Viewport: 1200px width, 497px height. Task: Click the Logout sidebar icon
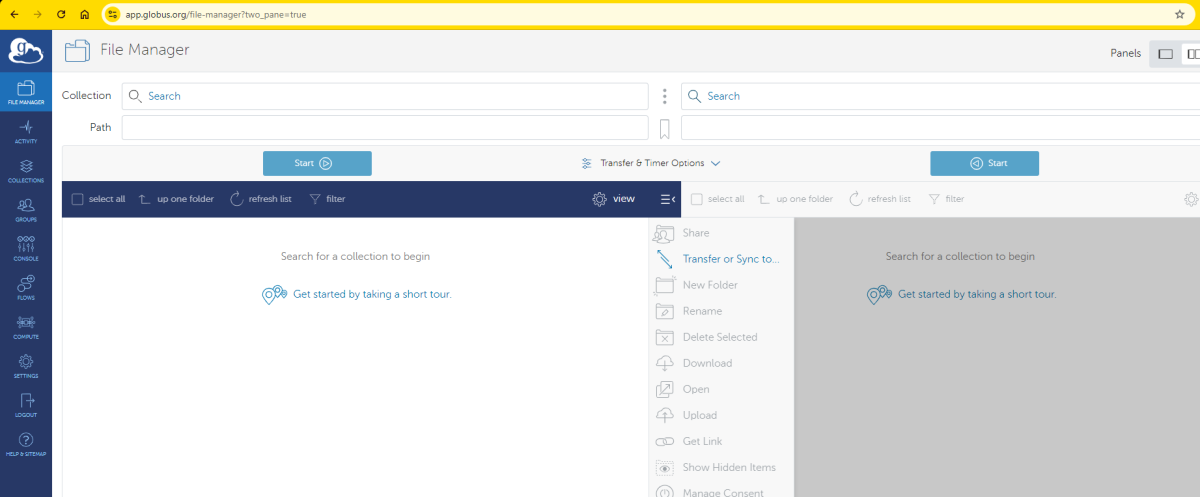coord(26,404)
